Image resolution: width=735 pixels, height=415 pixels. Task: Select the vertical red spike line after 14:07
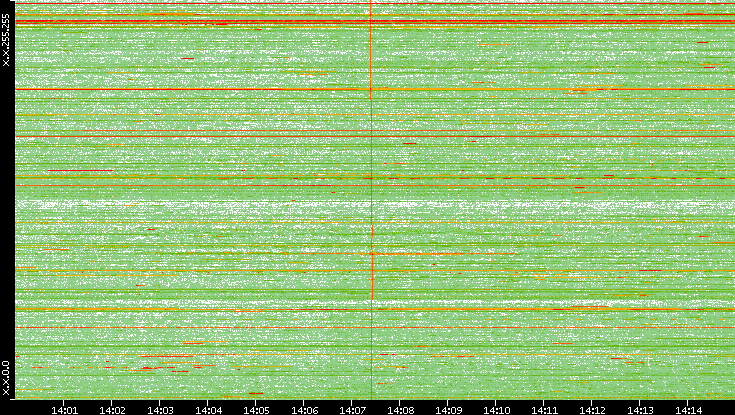point(371,200)
